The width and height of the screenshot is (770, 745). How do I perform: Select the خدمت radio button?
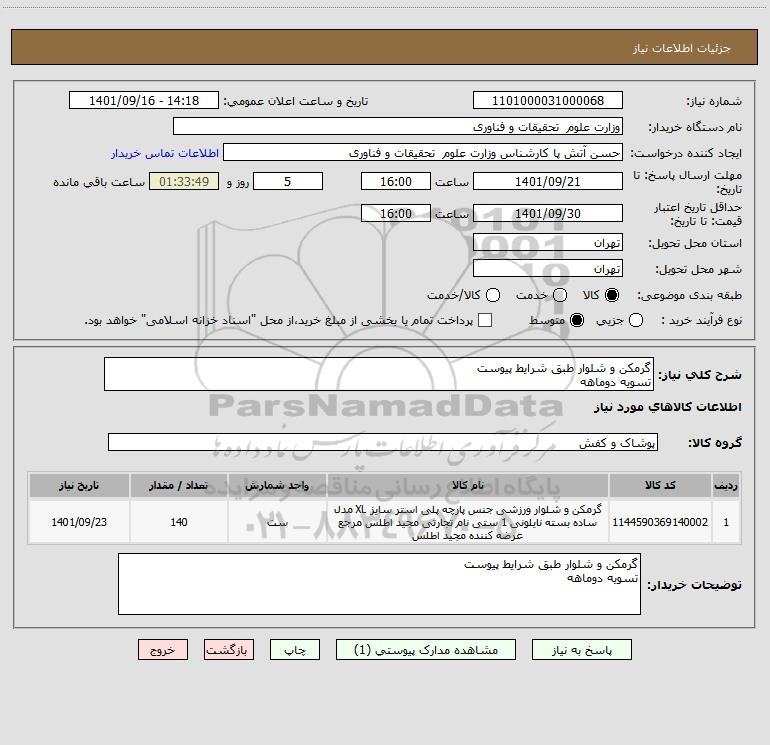560,295
